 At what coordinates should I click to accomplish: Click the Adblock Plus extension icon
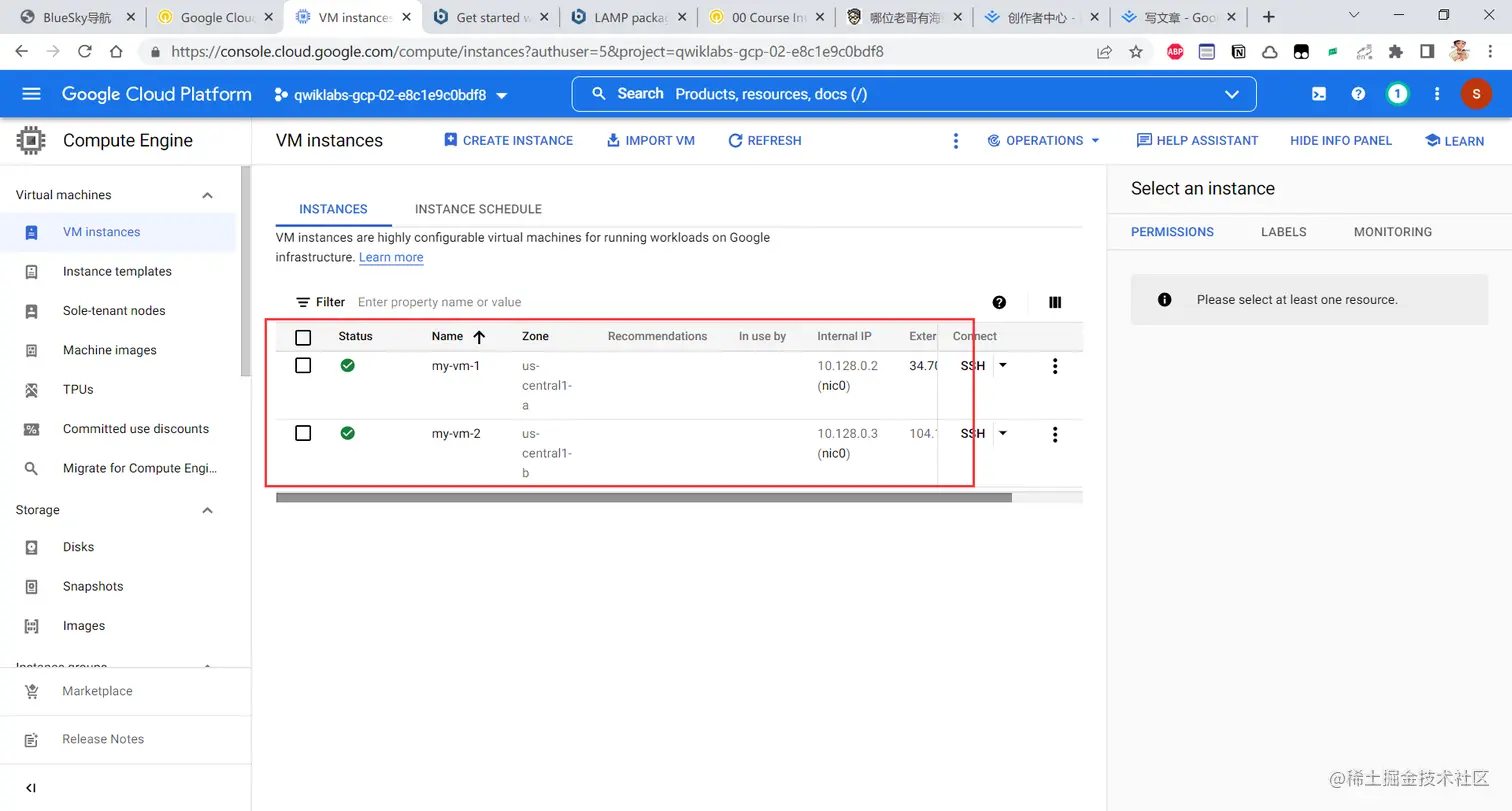point(1175,52)
